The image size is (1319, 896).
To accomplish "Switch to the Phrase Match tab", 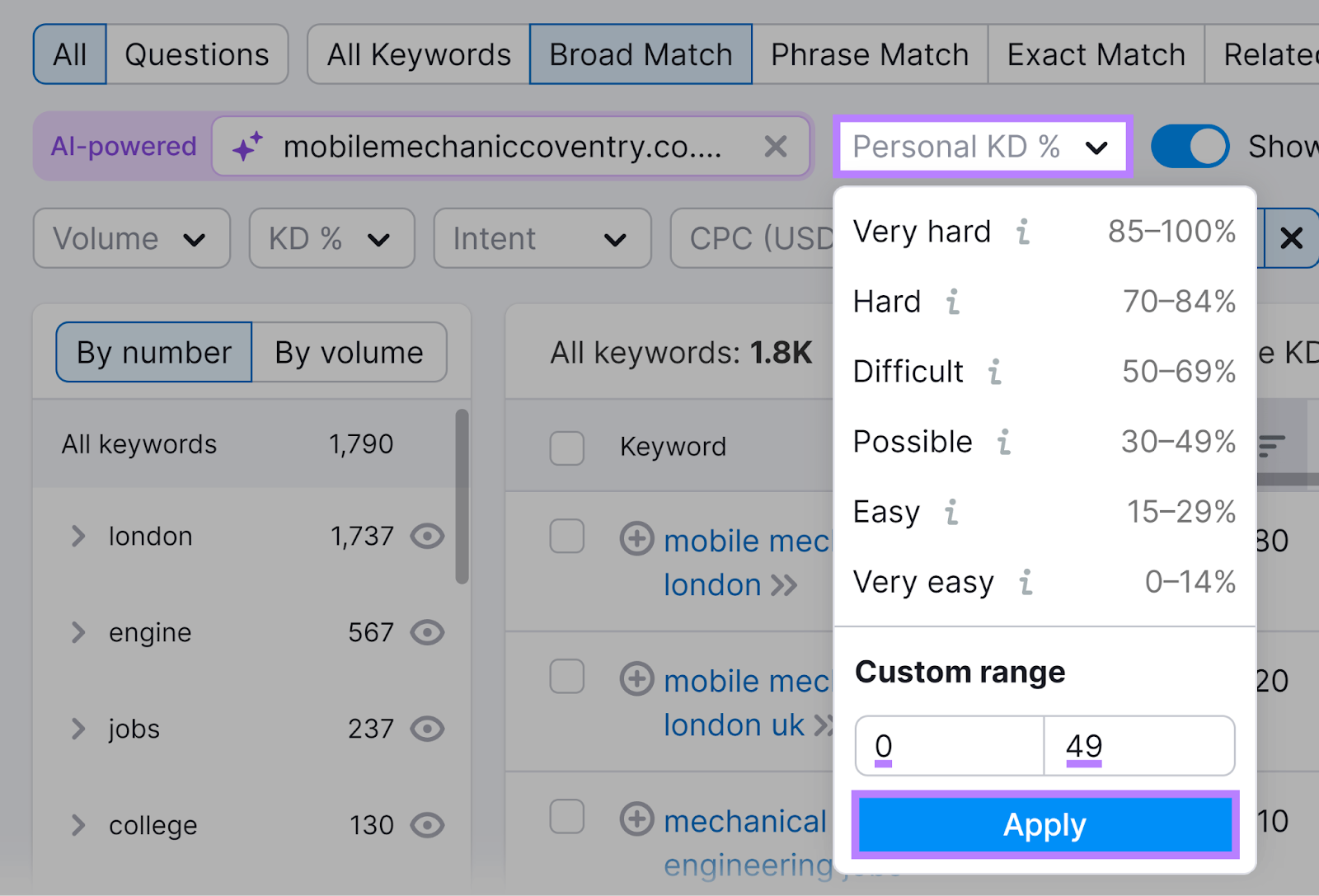I will [869, 54].
